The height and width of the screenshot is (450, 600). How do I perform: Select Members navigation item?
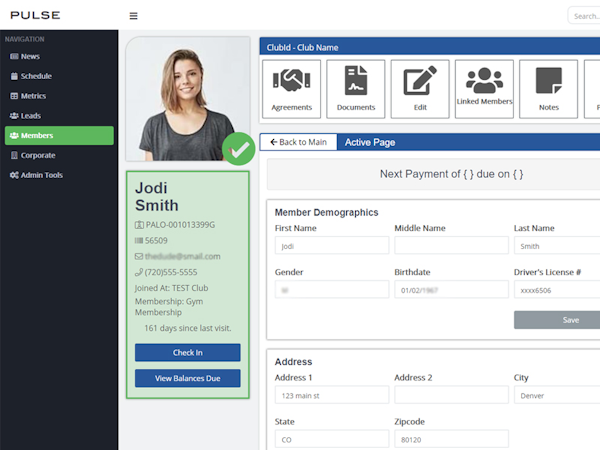(59, 135)
